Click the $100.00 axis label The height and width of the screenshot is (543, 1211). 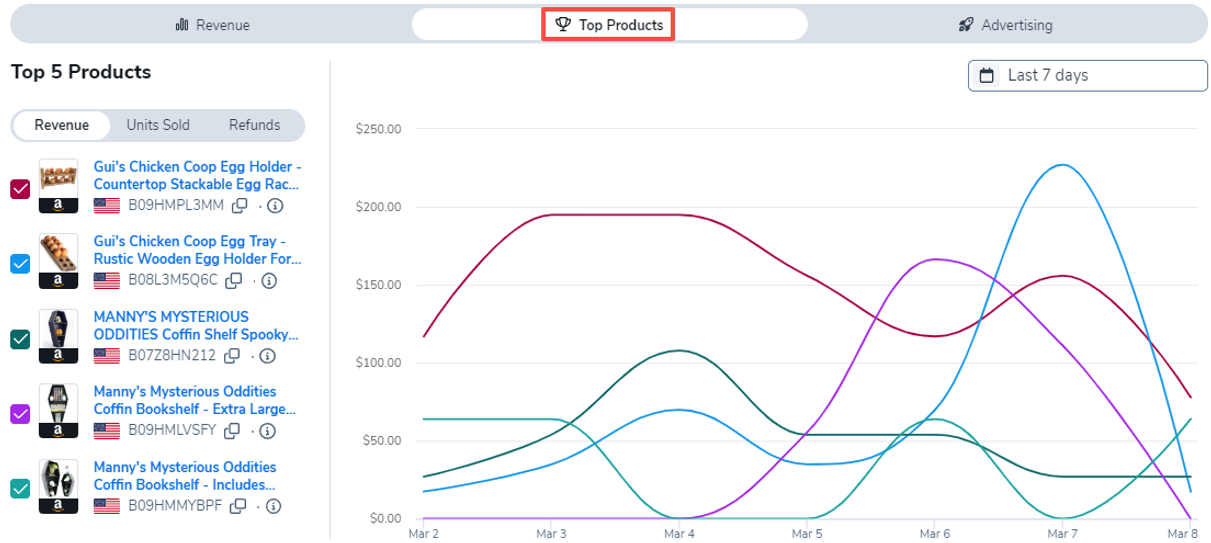point(378,363)
